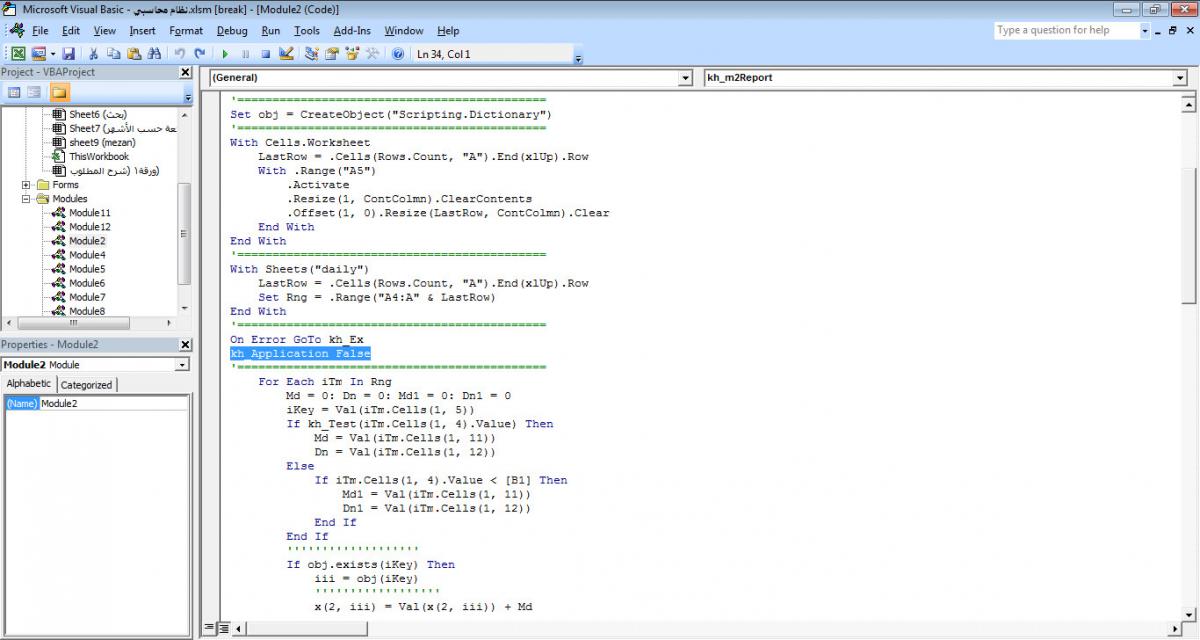Image resolution: width=1200 pixels, height=640 pixels.
Task: Select Module4 in the project tree
Action: (x=87, y=255)
